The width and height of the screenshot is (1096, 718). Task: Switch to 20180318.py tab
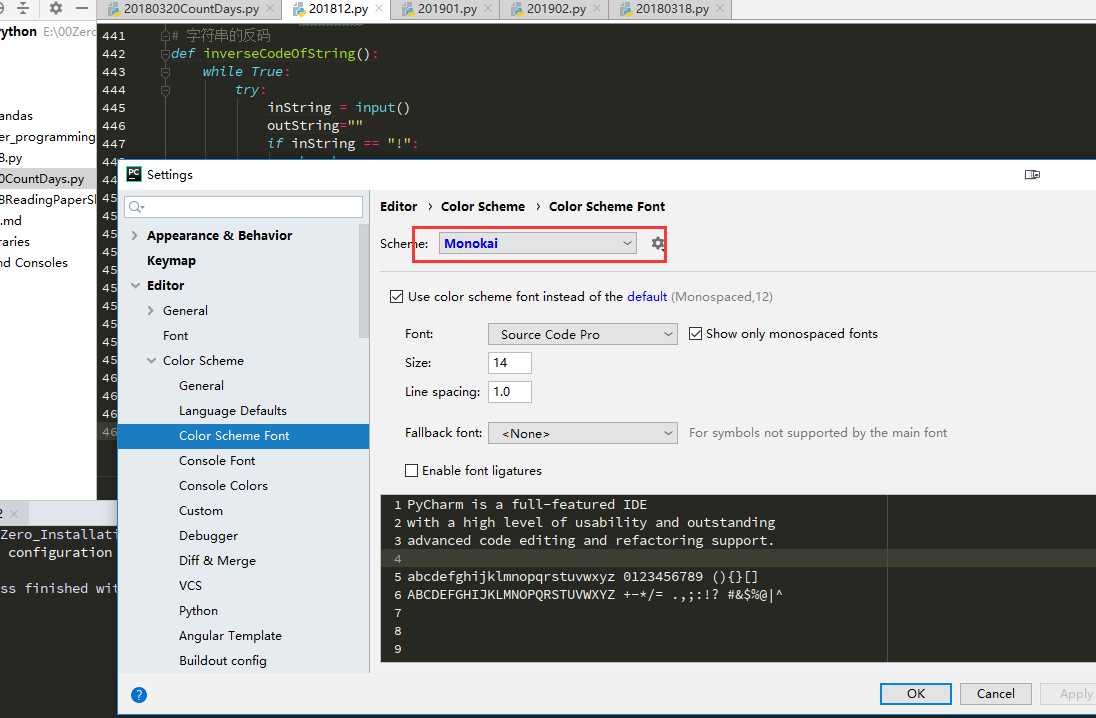672,9
